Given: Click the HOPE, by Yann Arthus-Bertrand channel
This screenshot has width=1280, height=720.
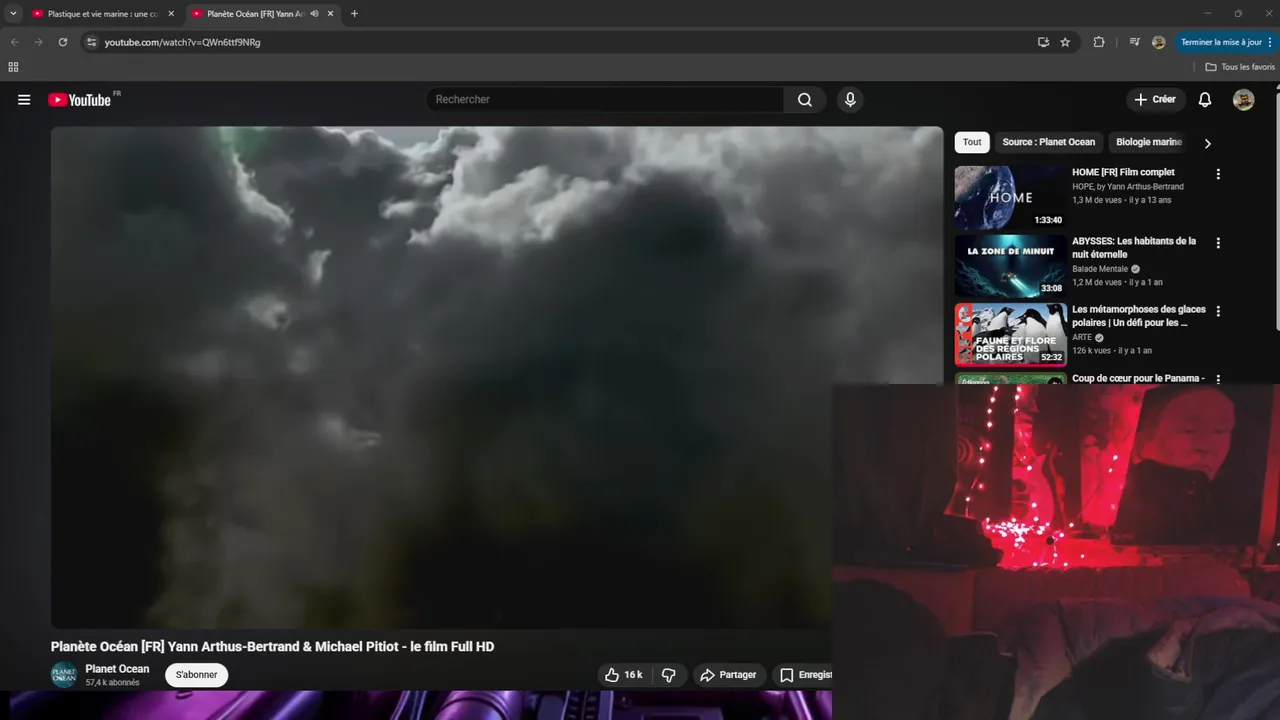Looking at the screenshot, I should [x=1128, y=186].
